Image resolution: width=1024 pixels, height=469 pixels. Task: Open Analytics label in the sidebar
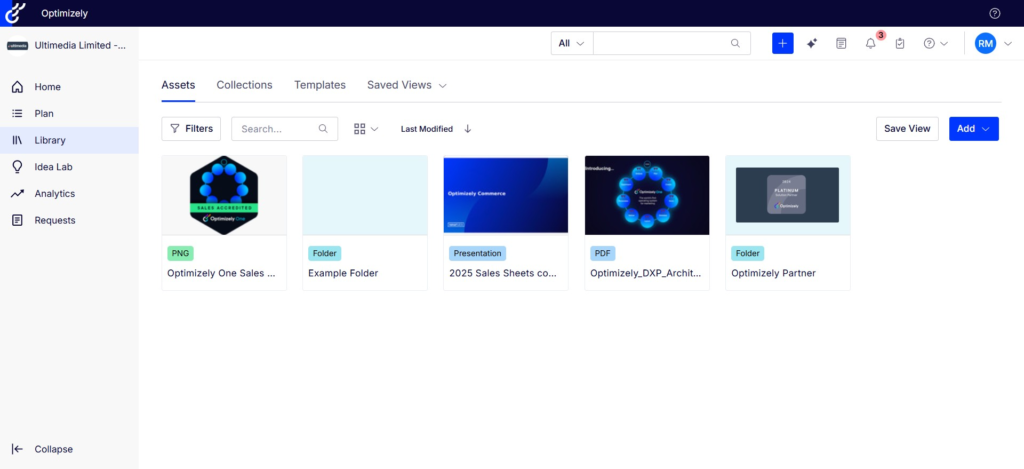point(55,194)
